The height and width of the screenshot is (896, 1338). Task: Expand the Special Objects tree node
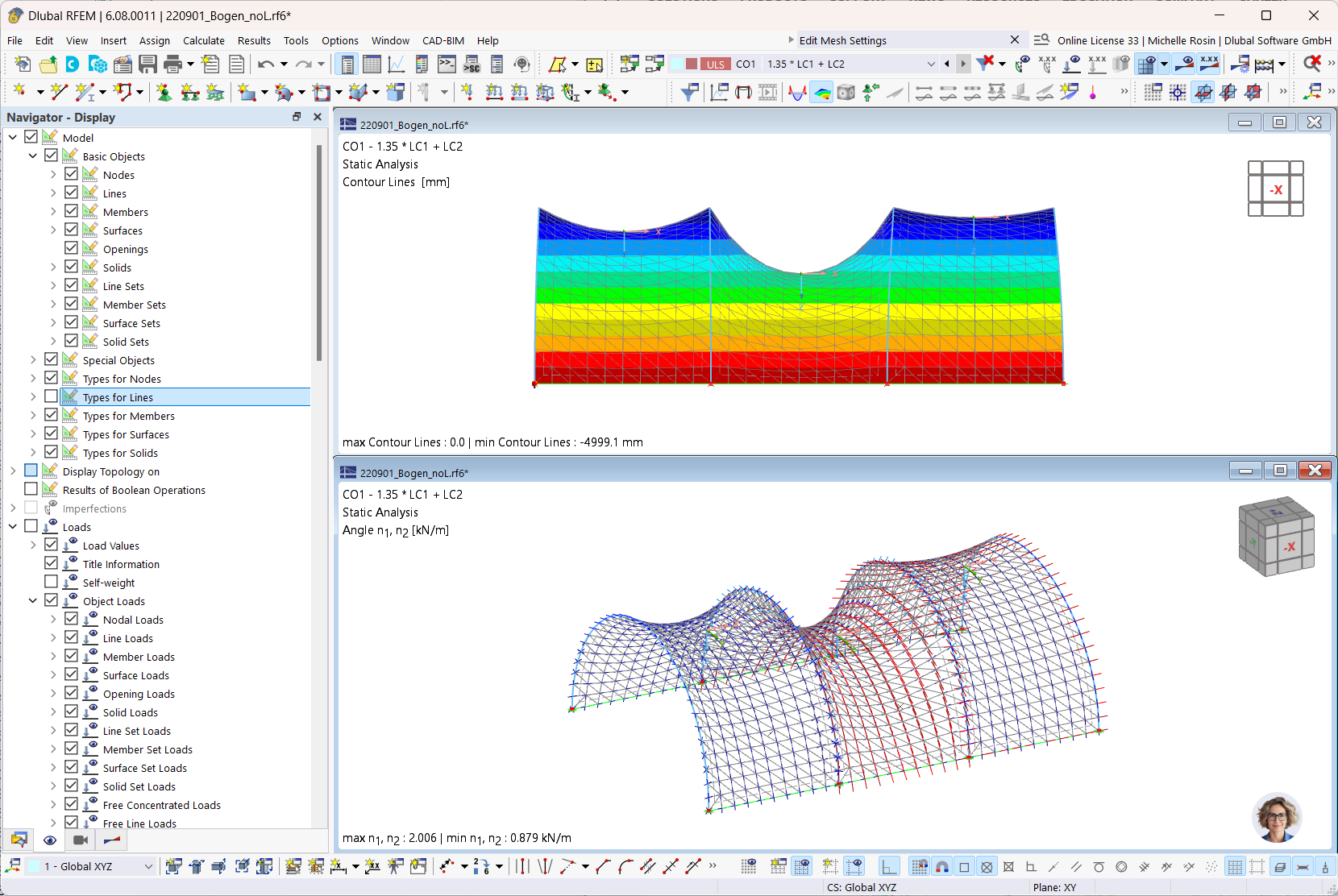click(x=33, y=359)
